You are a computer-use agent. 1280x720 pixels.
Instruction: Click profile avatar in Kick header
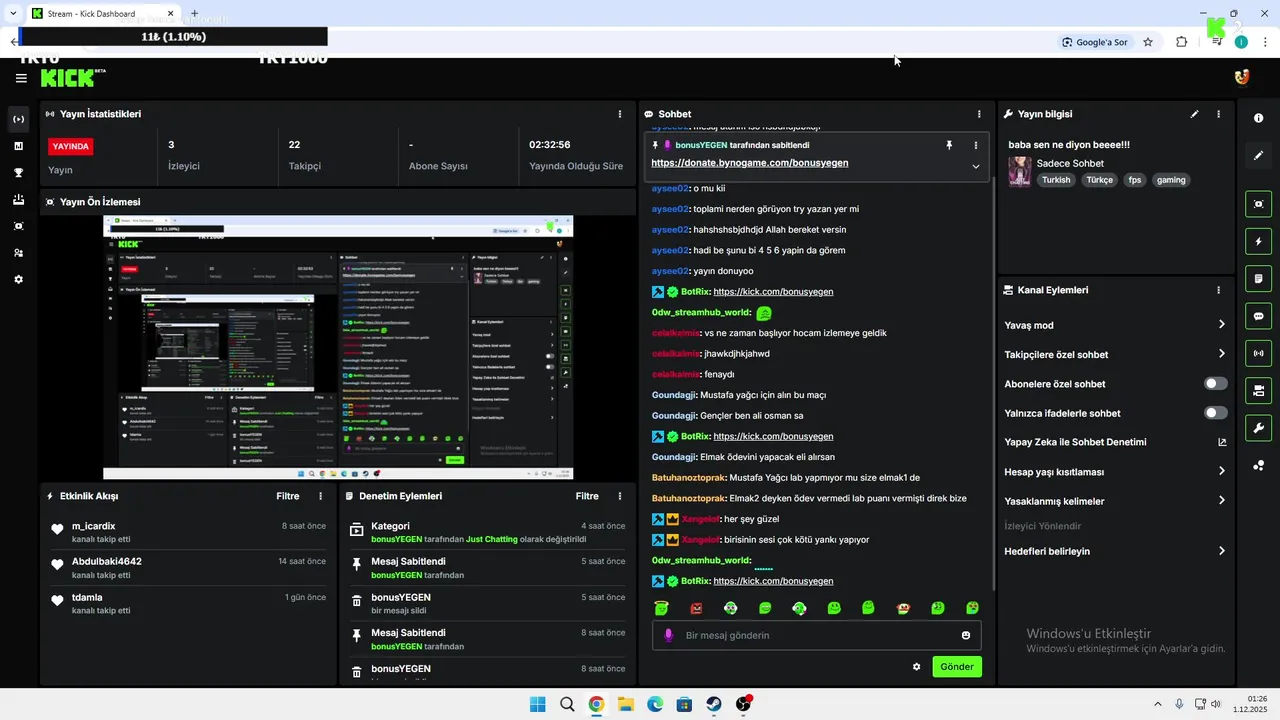tap(1242, 78)
